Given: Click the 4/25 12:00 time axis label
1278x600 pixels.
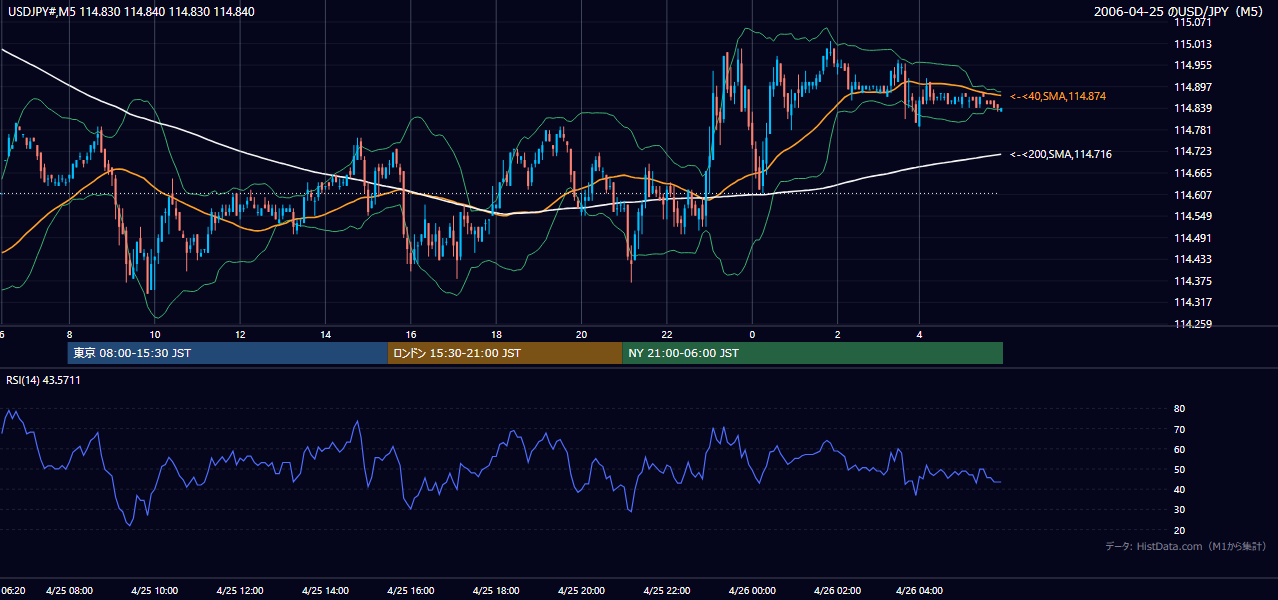Looking at the screenshot, I should 239,590.
